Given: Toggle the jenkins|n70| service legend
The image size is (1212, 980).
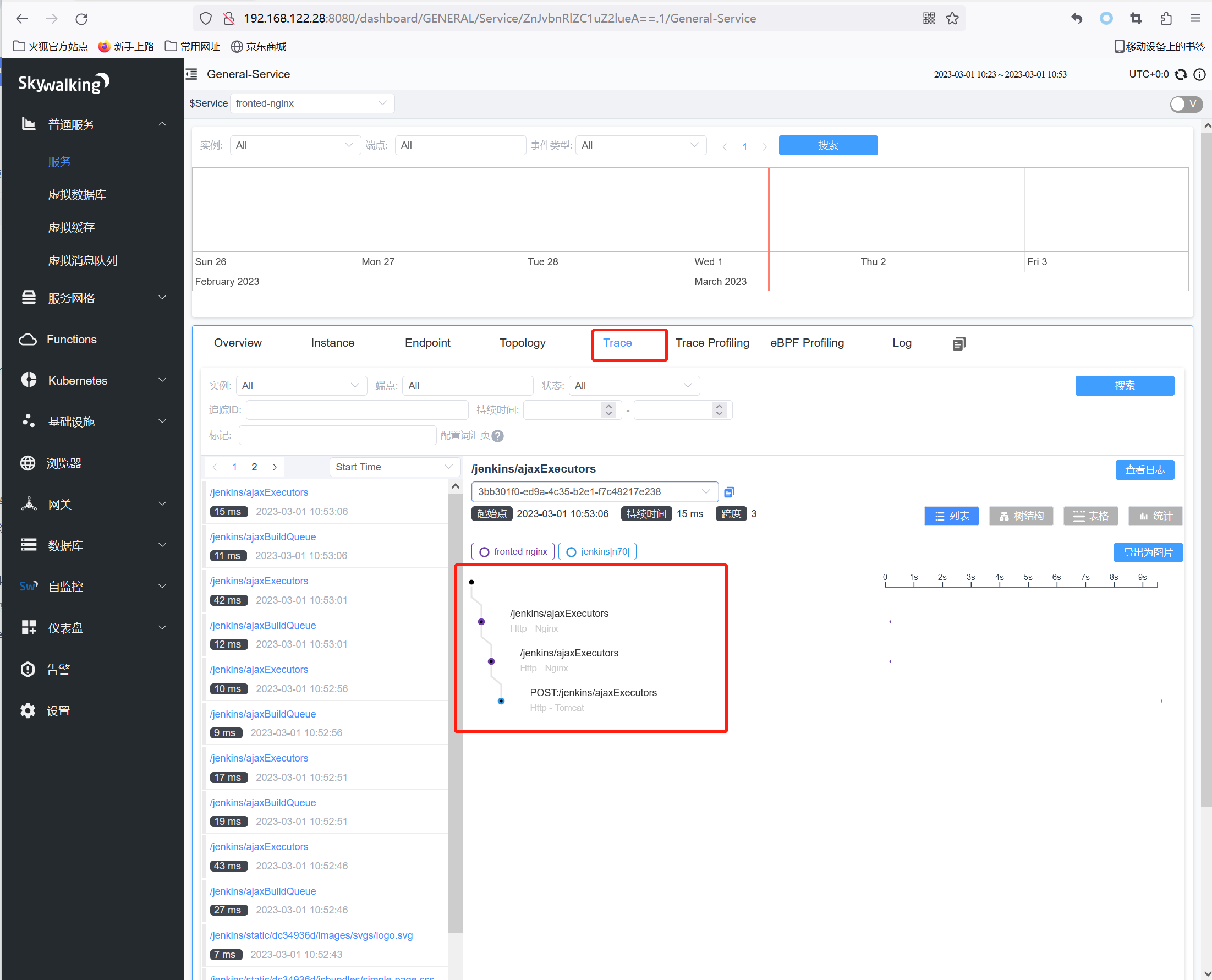Looking at the screenshot, I should click(x=597, y=551).
